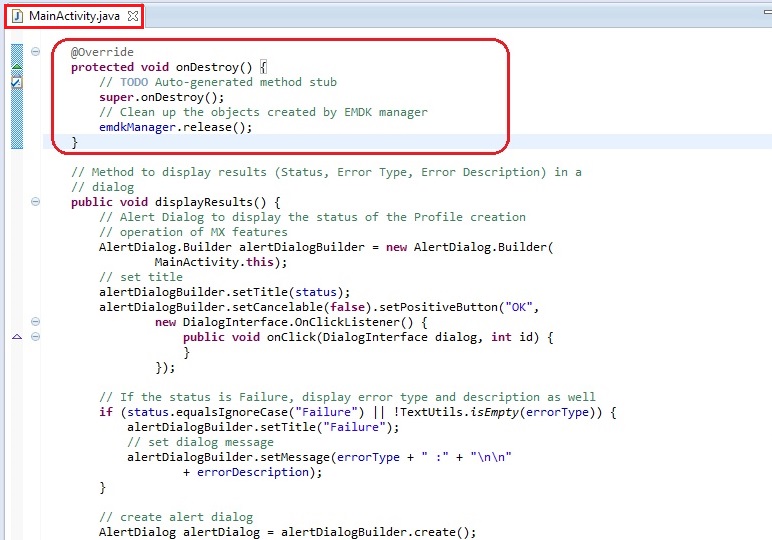Collapse the onClick method fold toggle
This screenshot has height=540, width=772.
coord(36,337)
